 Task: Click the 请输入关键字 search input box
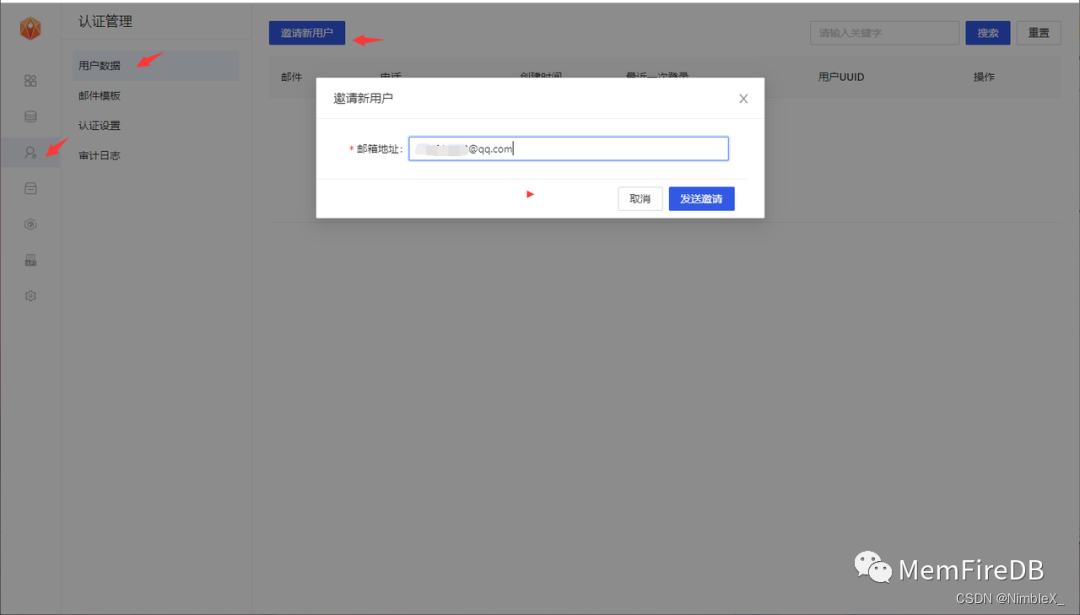tap(884, 32)
